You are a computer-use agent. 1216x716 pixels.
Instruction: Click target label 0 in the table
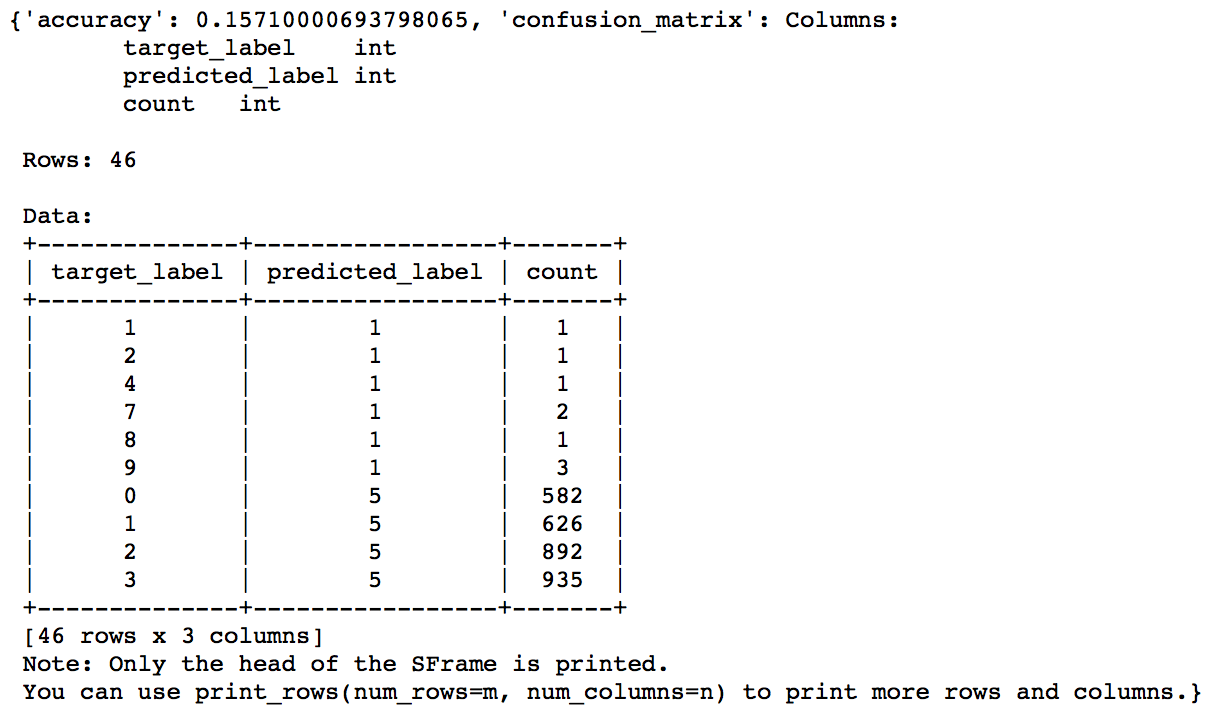[x=130, y=496]
